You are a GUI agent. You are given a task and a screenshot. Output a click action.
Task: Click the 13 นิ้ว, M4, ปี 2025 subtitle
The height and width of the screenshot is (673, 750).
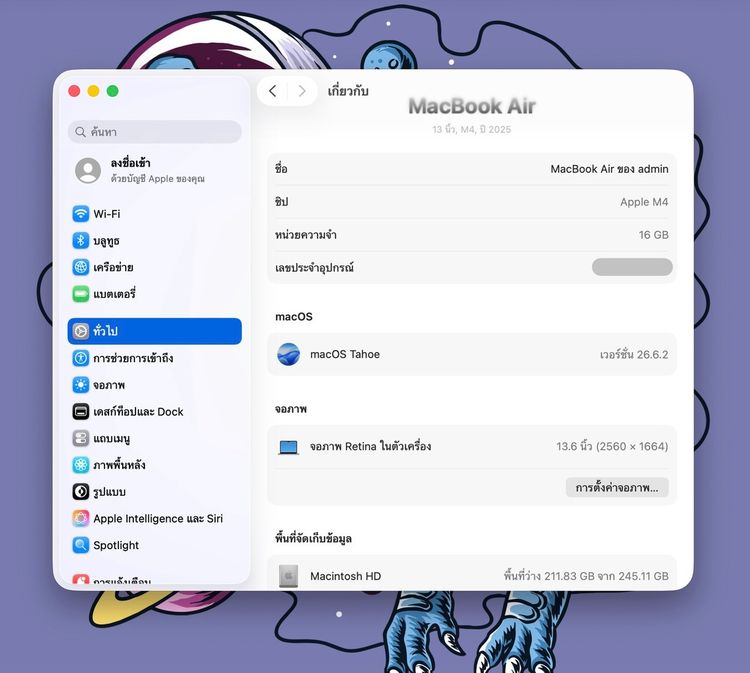[x=472, y=129]
